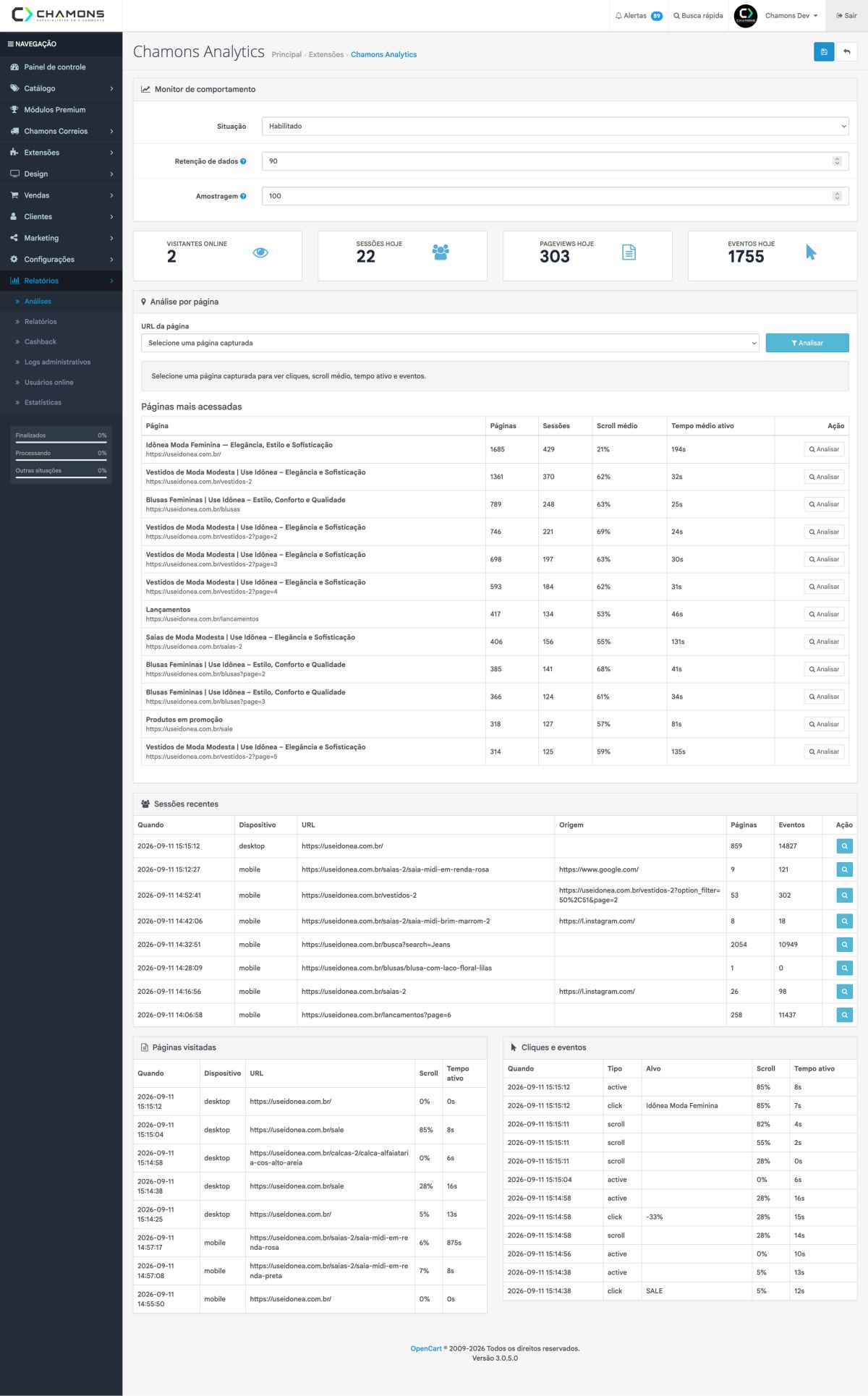Expand the Vendas sidebar menu
Image resolution: width=868 pixels, height=1396 pixels.
tap(61, 195)
